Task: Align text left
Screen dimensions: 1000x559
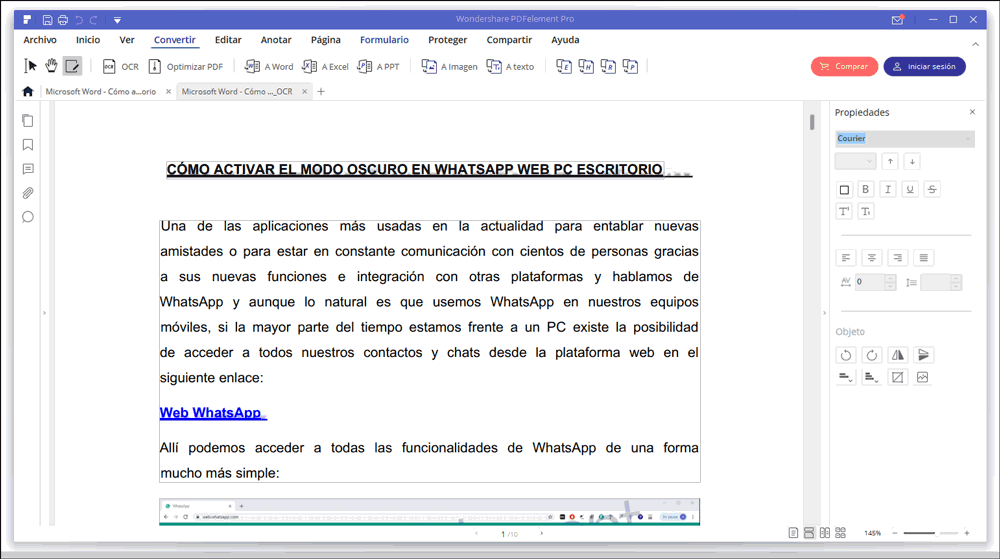Action: coord(846,258)
